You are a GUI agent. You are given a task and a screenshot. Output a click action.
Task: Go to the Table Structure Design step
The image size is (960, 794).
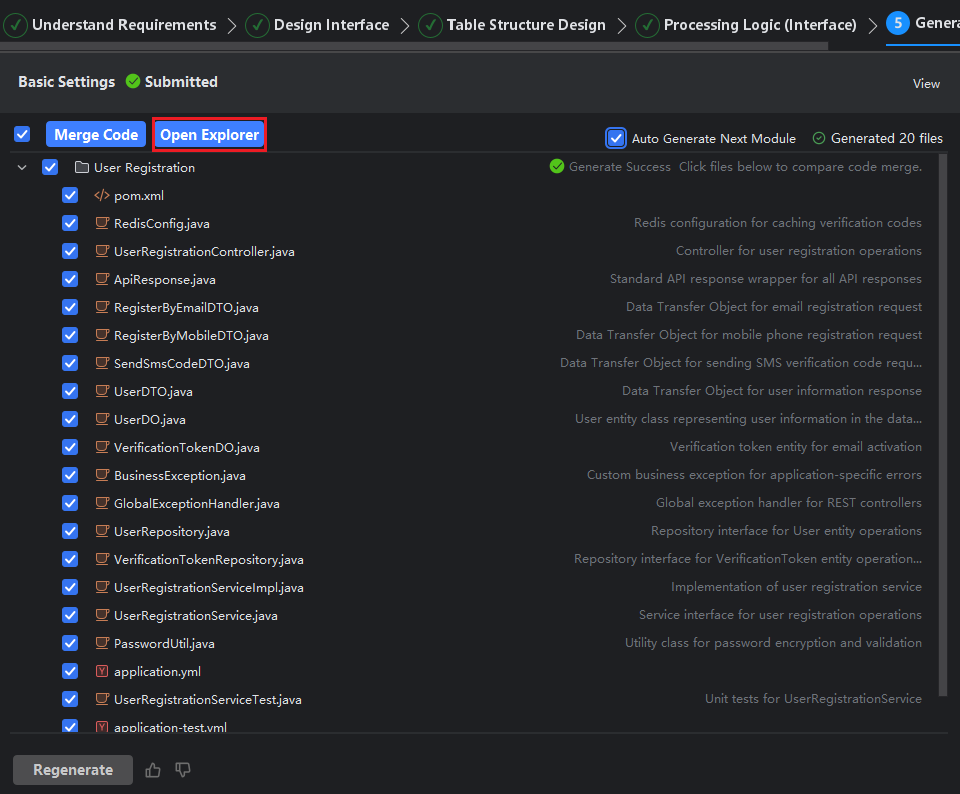tap(525, 25)
